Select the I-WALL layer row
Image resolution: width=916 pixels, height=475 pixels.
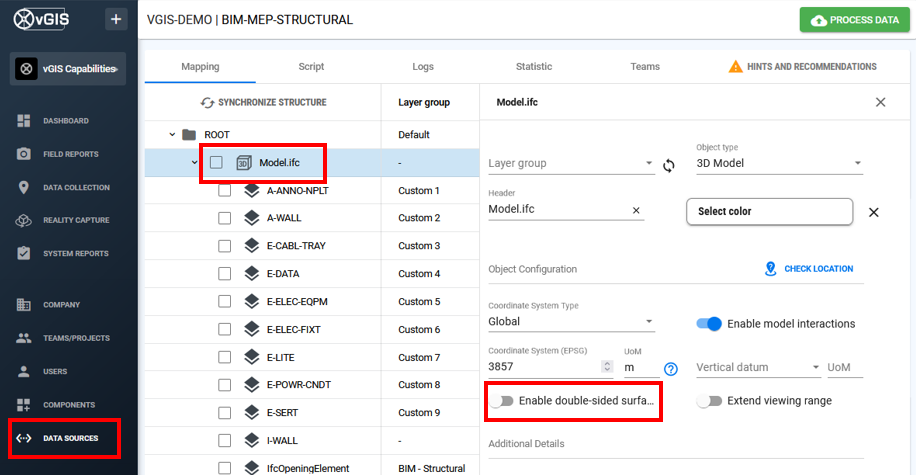click(312, 441)
